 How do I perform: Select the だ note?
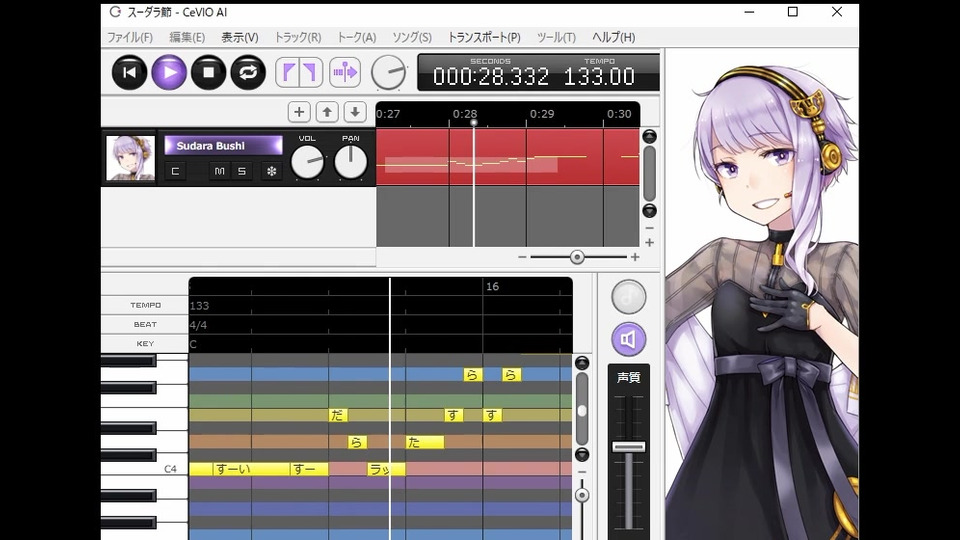click(338, 415)
